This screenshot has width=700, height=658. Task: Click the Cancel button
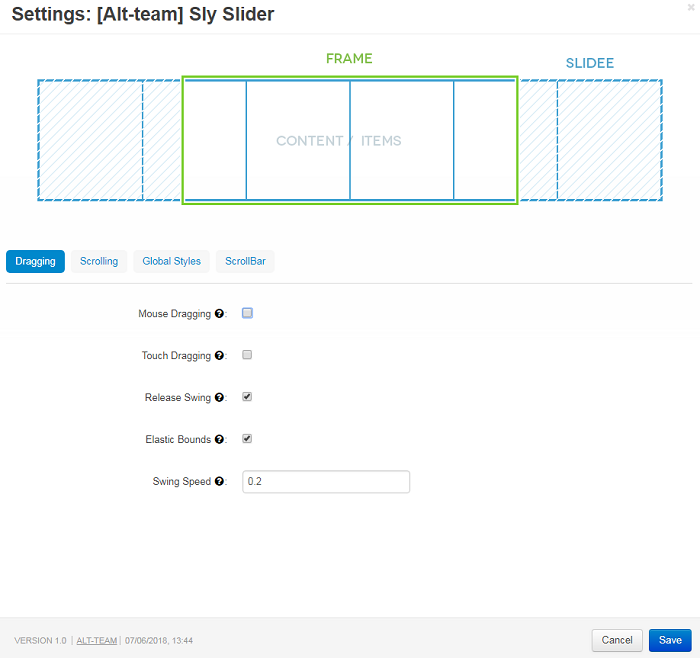(617, 640)
